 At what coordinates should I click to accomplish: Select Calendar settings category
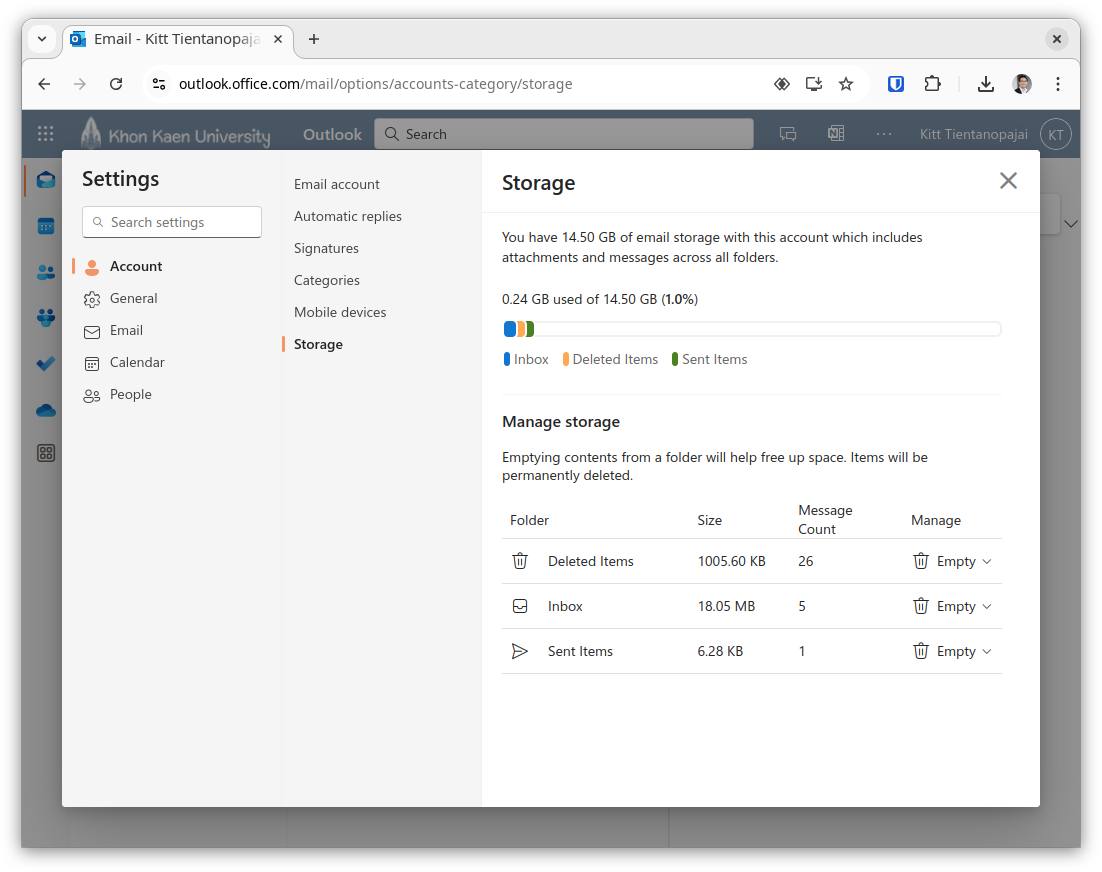pyautogui.click(x=137, y=362)
